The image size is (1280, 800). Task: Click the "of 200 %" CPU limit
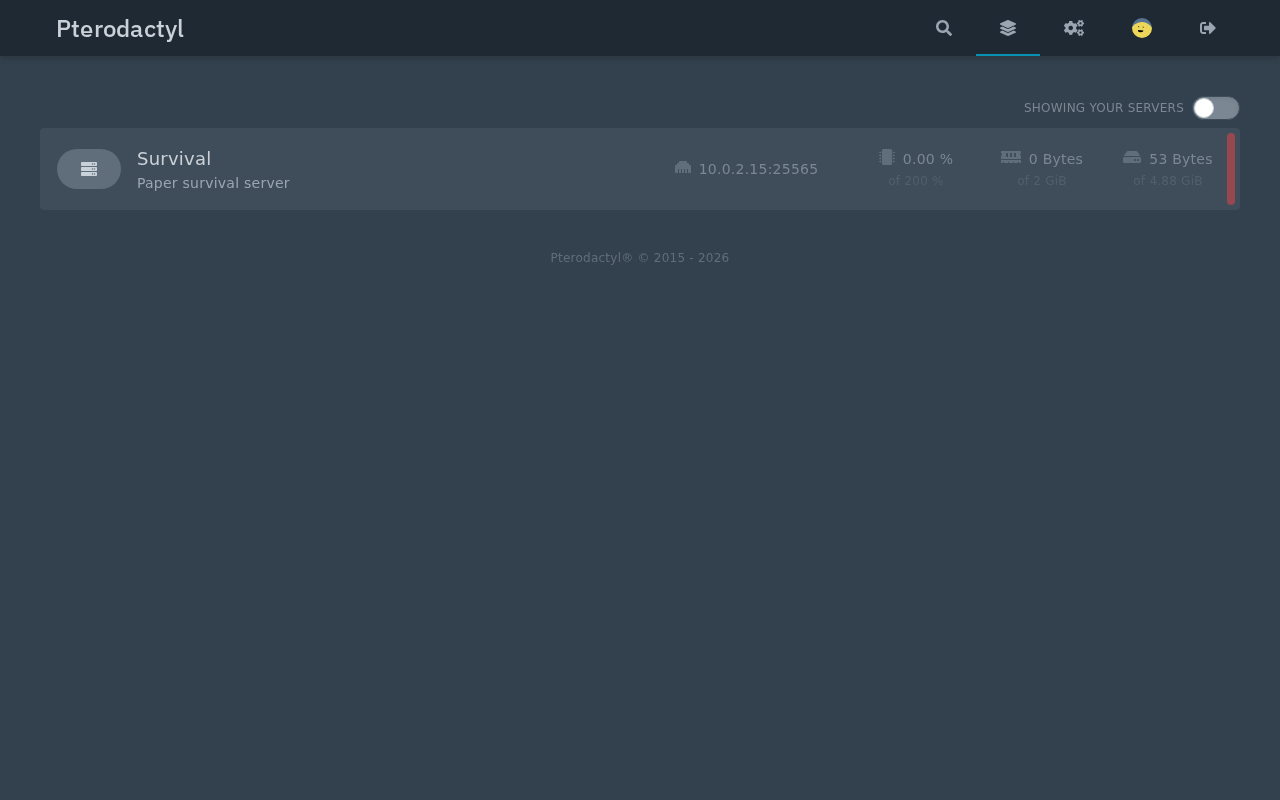coord(916,181)
